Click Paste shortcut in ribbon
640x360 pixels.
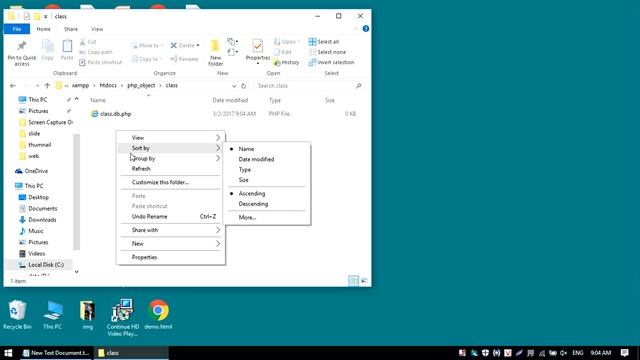click(x=100, y=62)
